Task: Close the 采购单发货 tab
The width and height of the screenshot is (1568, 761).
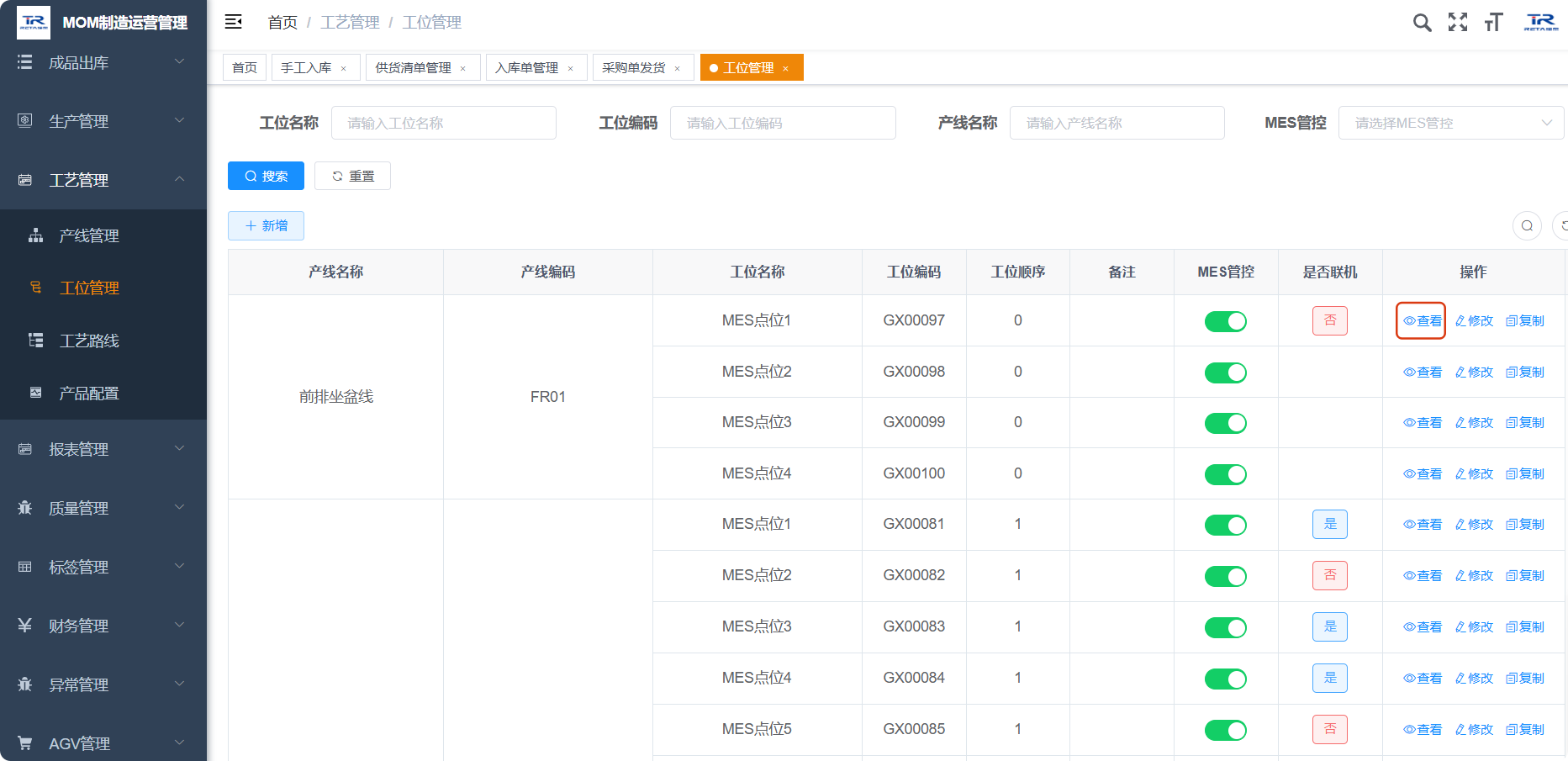Action: tap(677, 68)
